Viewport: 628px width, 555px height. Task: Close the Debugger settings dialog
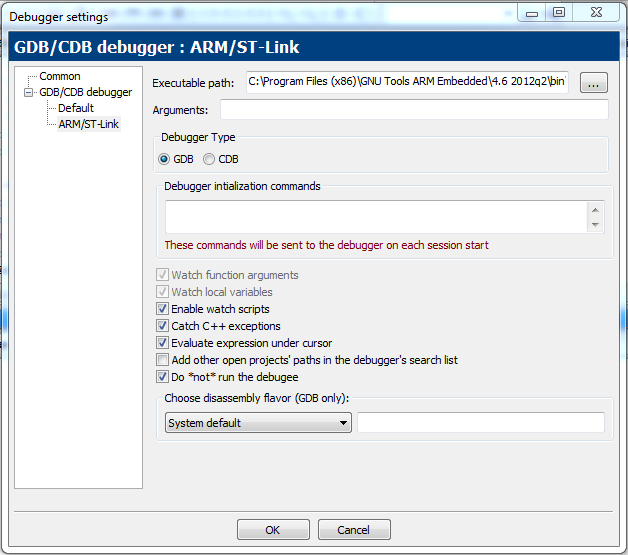pyautogui.click(x=596, y=13)
